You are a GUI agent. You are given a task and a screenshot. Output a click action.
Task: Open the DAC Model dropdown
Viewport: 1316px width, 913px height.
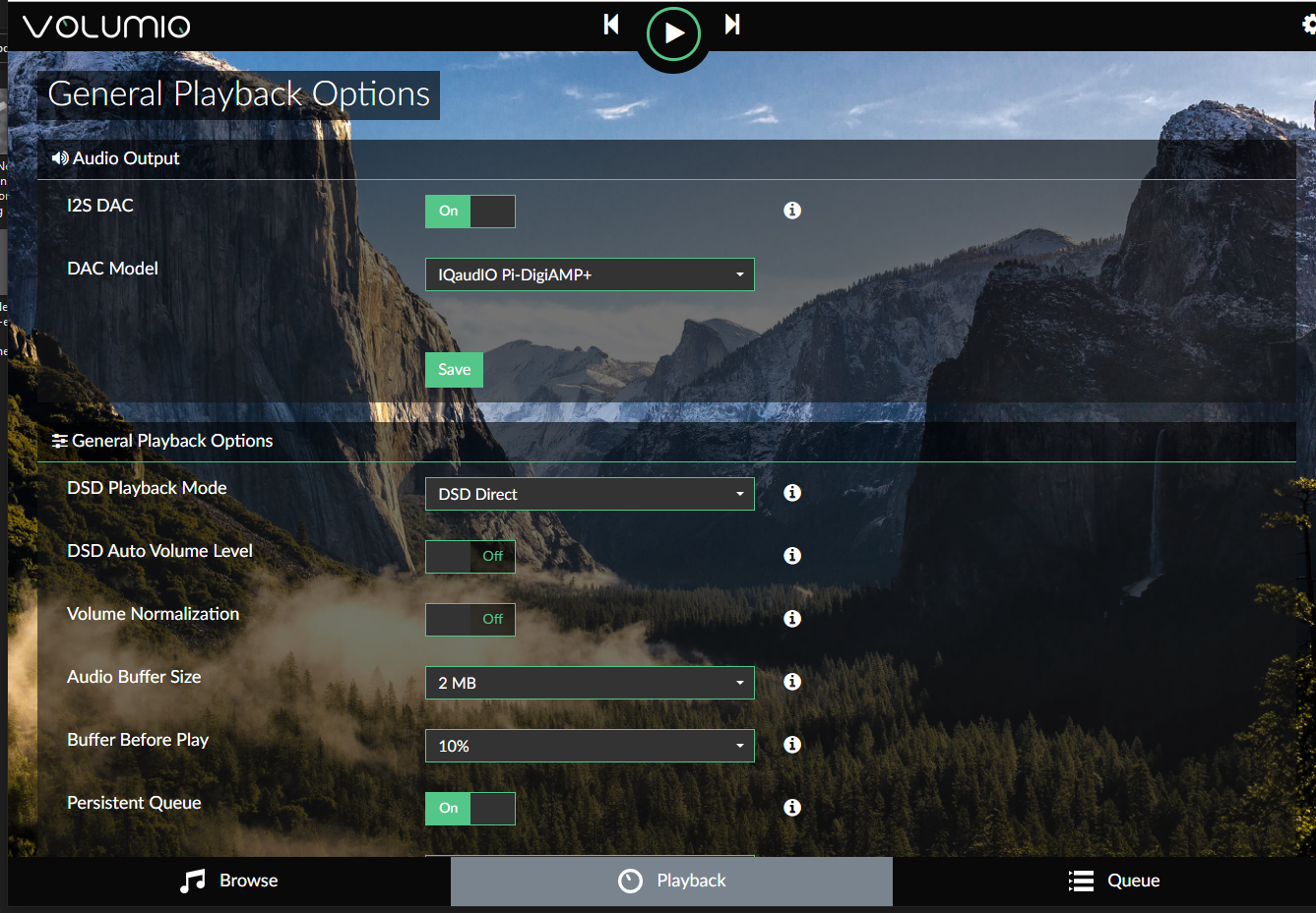(x=590, y=274)
